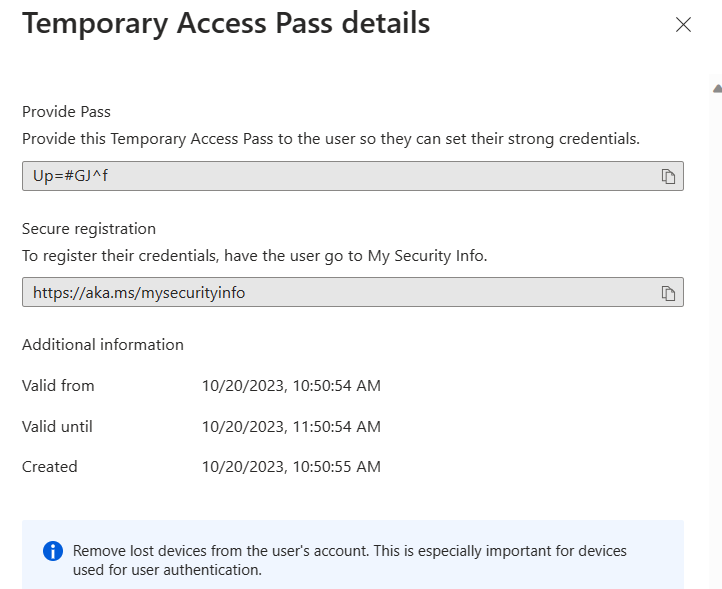
Task: Select the https://aka.ms/mysecurityinfo field
Action: coord(353,292)
